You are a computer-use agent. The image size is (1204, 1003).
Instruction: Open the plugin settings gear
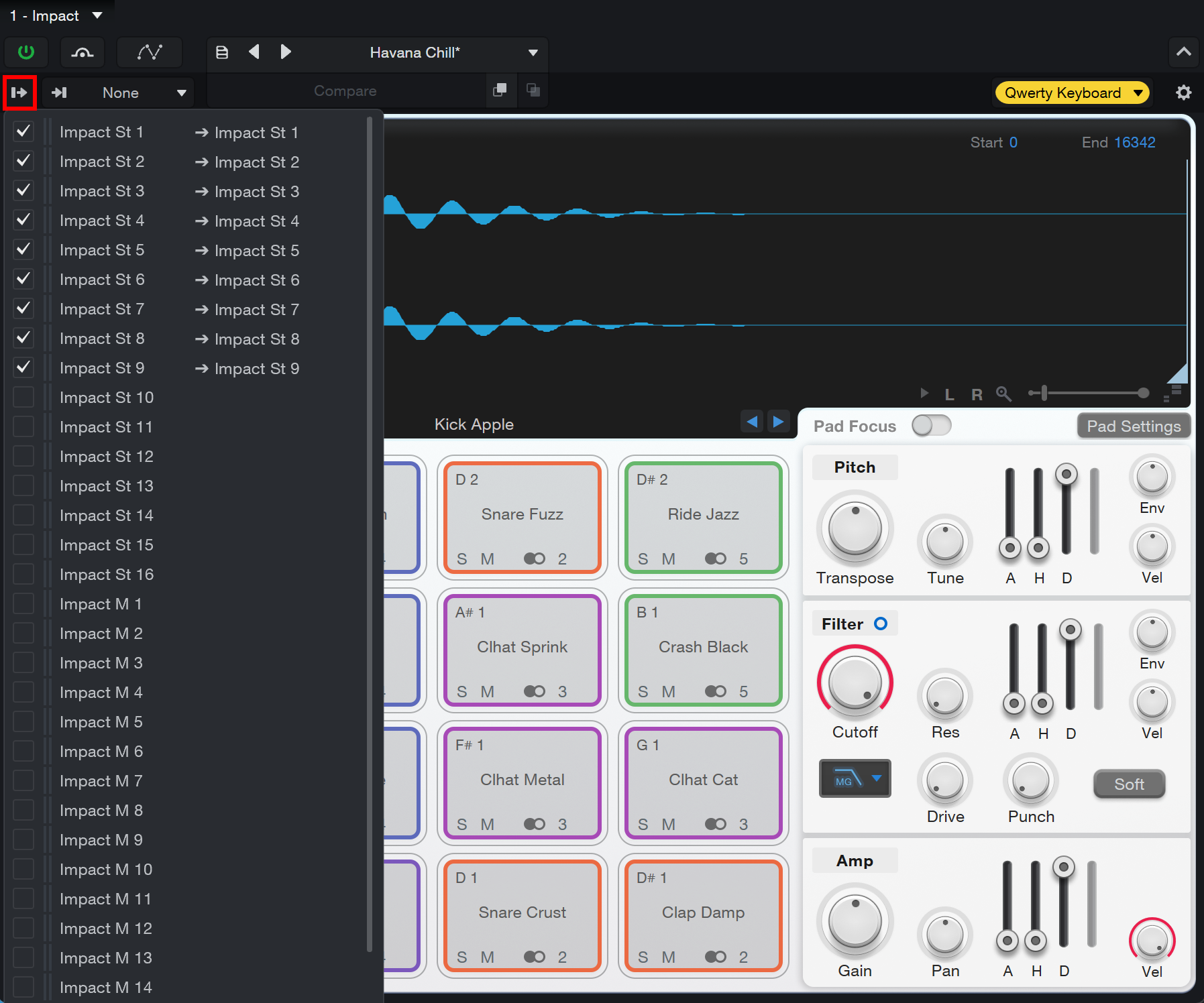click(1184, 93)
